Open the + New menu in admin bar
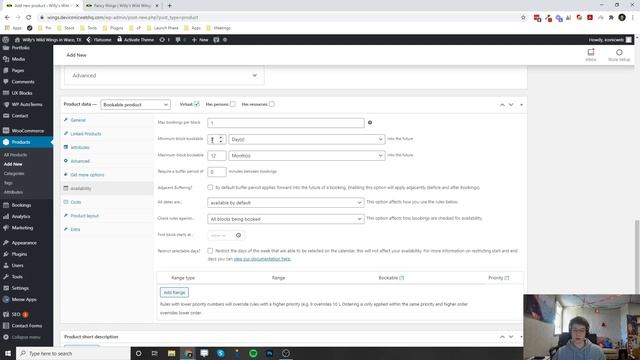 200,40
